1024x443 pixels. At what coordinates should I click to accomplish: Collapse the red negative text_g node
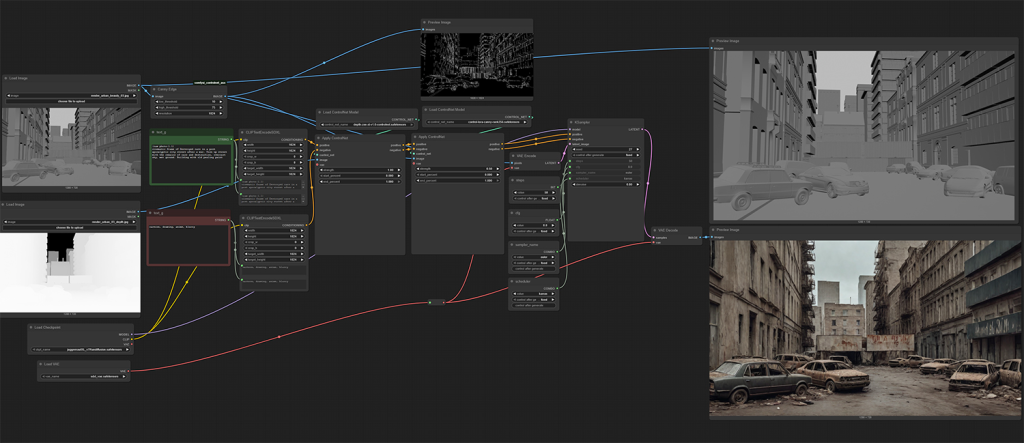pyautogui.click(x=151, y=213)
